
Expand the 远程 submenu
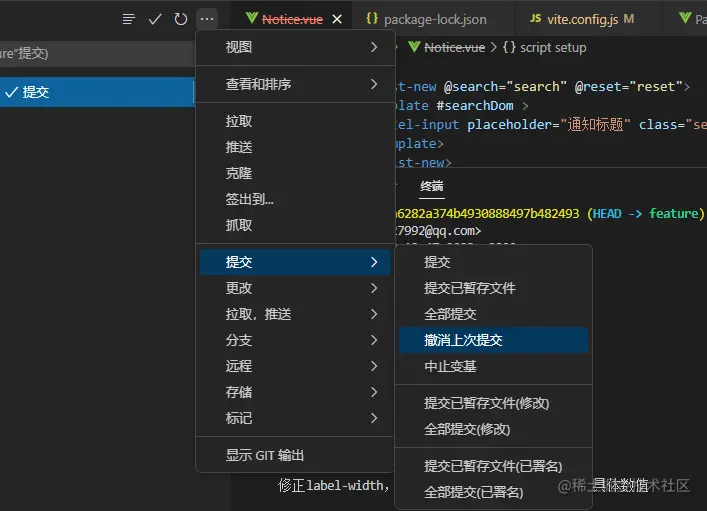tap(295, 366)
